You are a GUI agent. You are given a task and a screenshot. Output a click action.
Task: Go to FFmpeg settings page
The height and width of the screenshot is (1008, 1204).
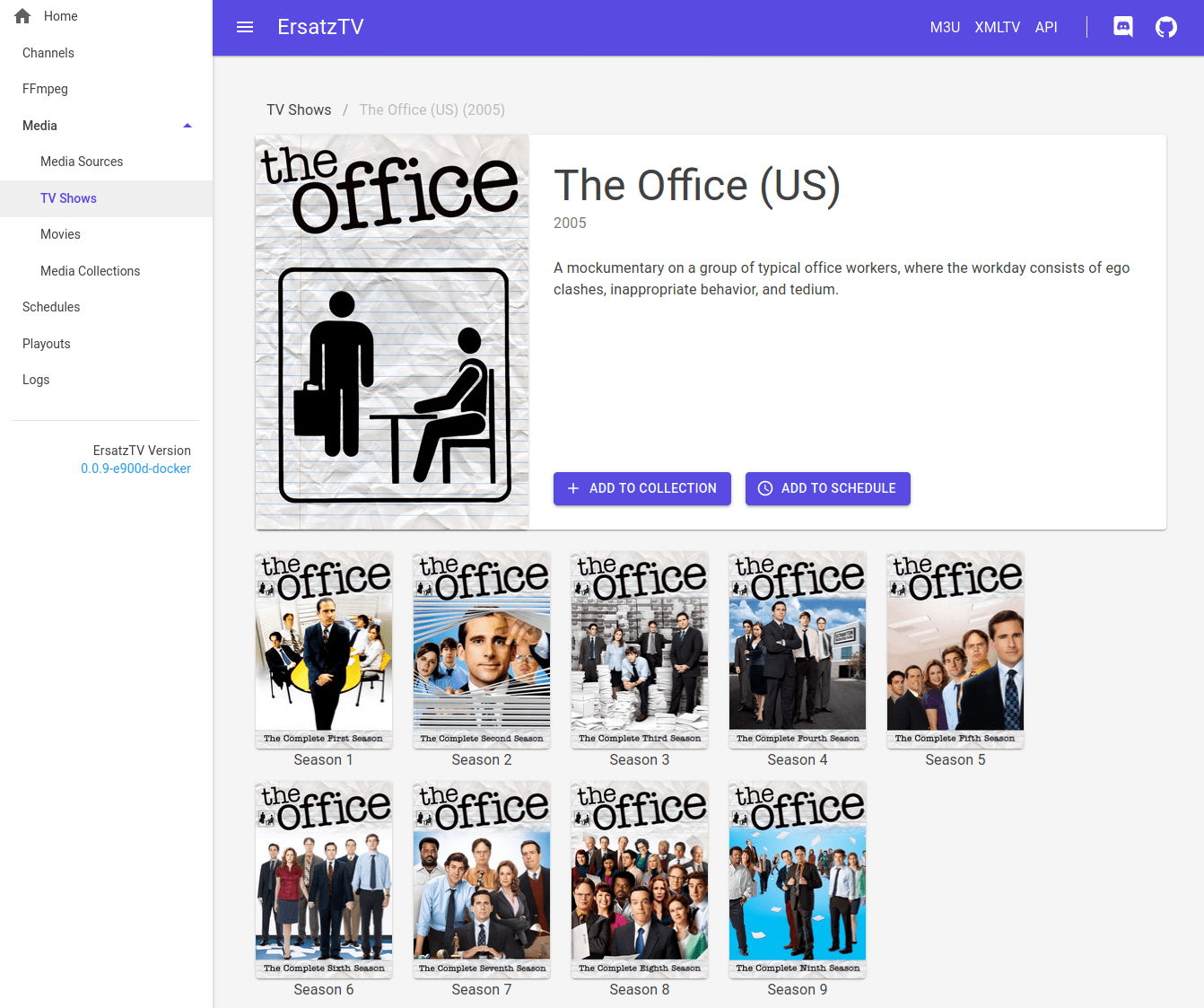tap(106, 89)
